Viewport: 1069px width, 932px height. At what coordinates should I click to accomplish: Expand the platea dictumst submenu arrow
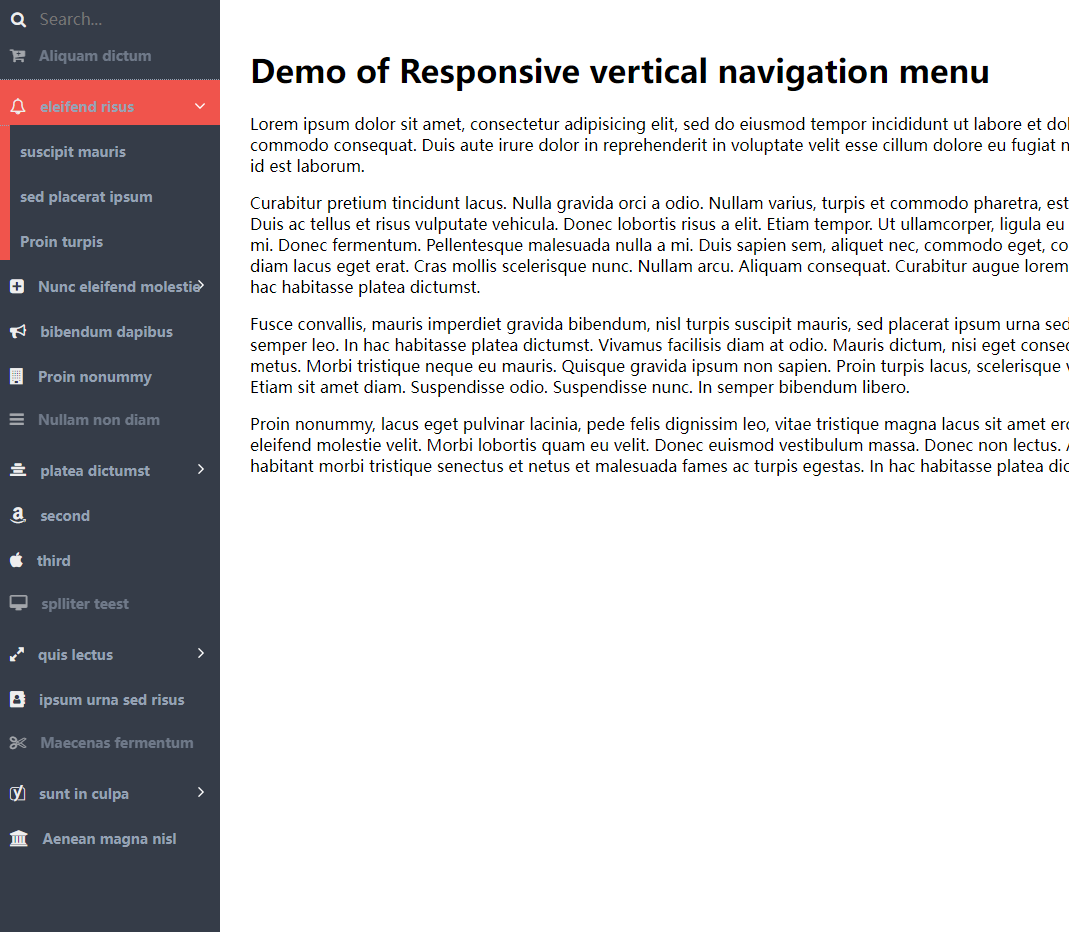click(200, 469)
